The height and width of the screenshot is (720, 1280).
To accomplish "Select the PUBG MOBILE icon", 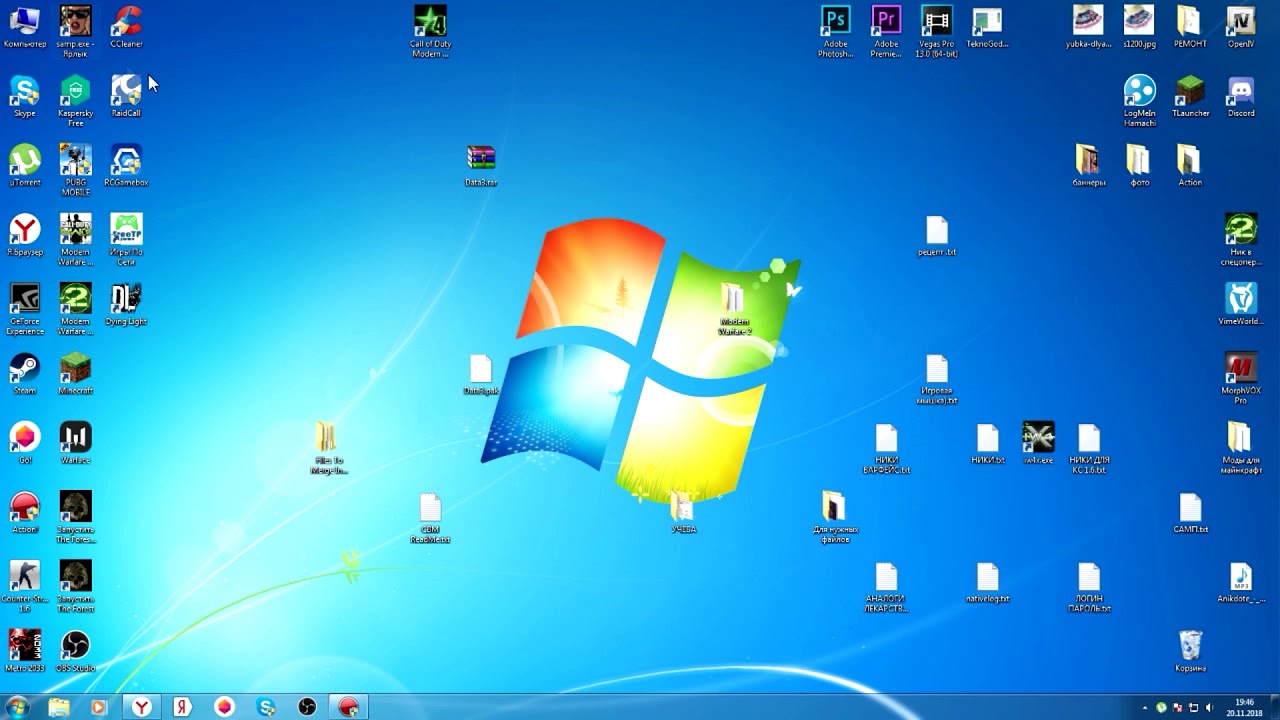I will click(75, 170).
